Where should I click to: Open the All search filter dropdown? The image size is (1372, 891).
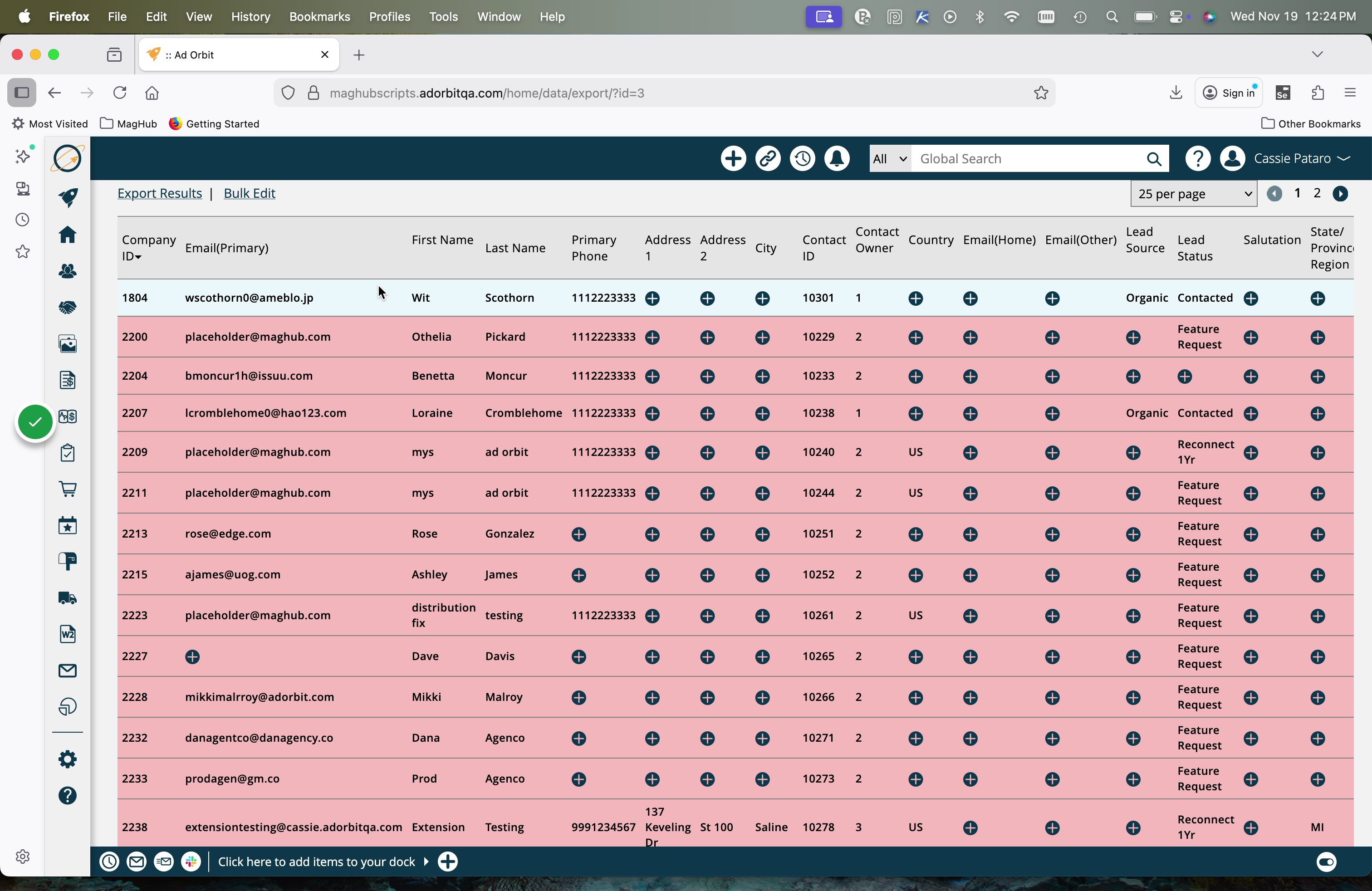pyautogui.click(x=889, y=159)
